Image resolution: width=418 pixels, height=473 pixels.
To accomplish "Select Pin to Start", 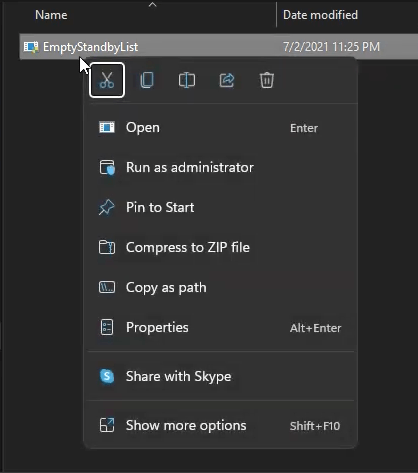I will tap(220, 207).
